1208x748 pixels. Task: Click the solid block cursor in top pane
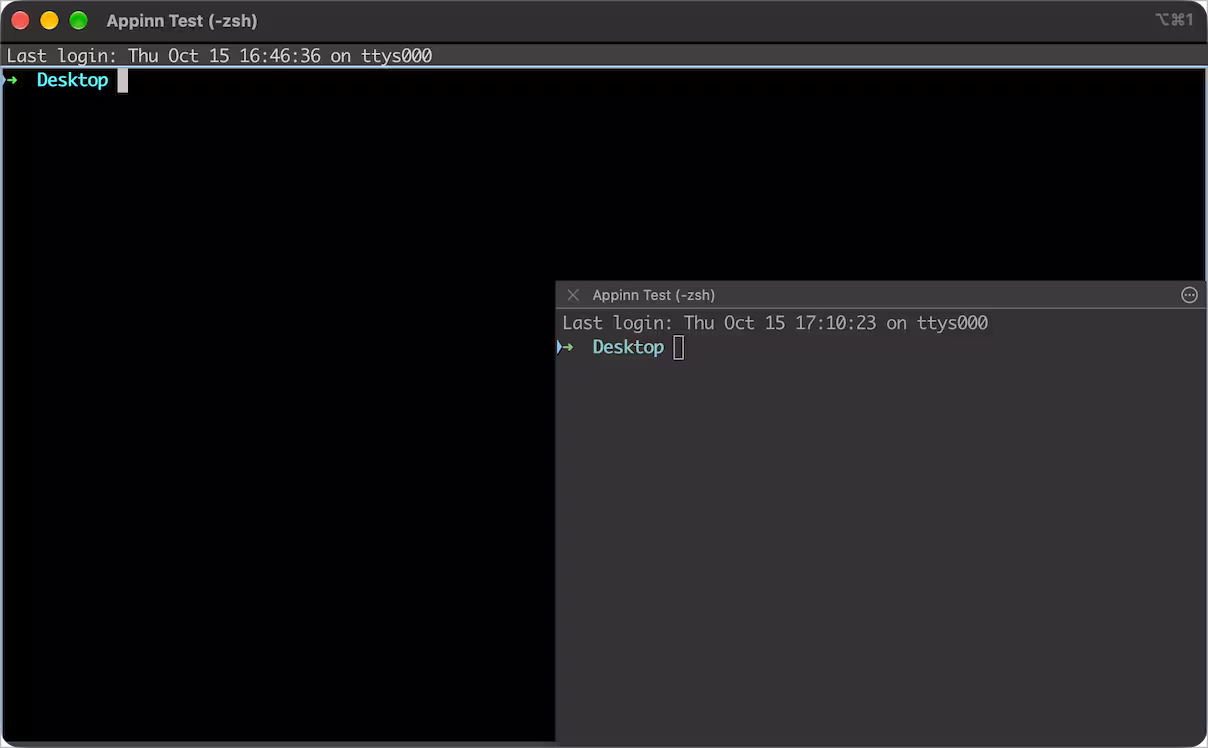click(122, 80)
